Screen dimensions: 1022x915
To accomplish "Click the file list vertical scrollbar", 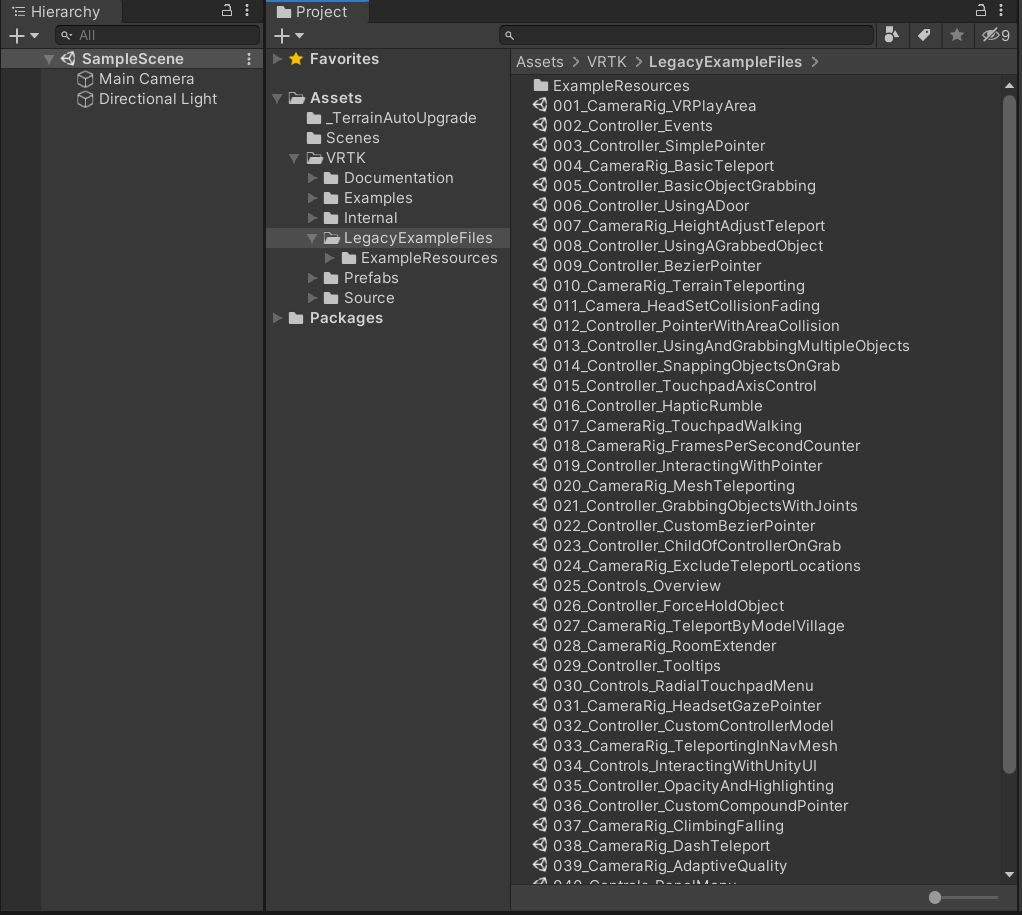I will [x=1009, y=435].
